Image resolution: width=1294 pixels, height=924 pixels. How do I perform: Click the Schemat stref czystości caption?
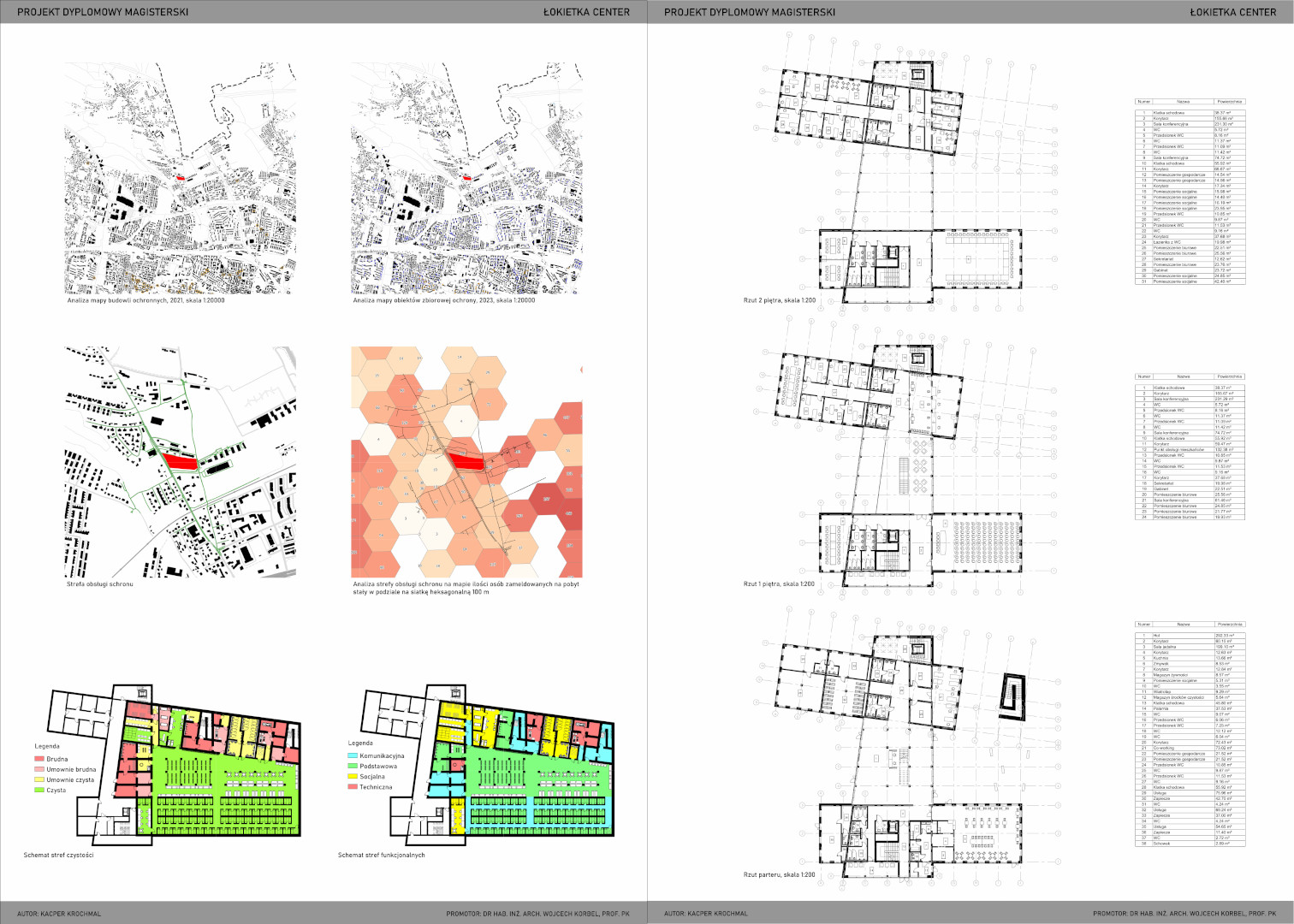click(59, 855)
